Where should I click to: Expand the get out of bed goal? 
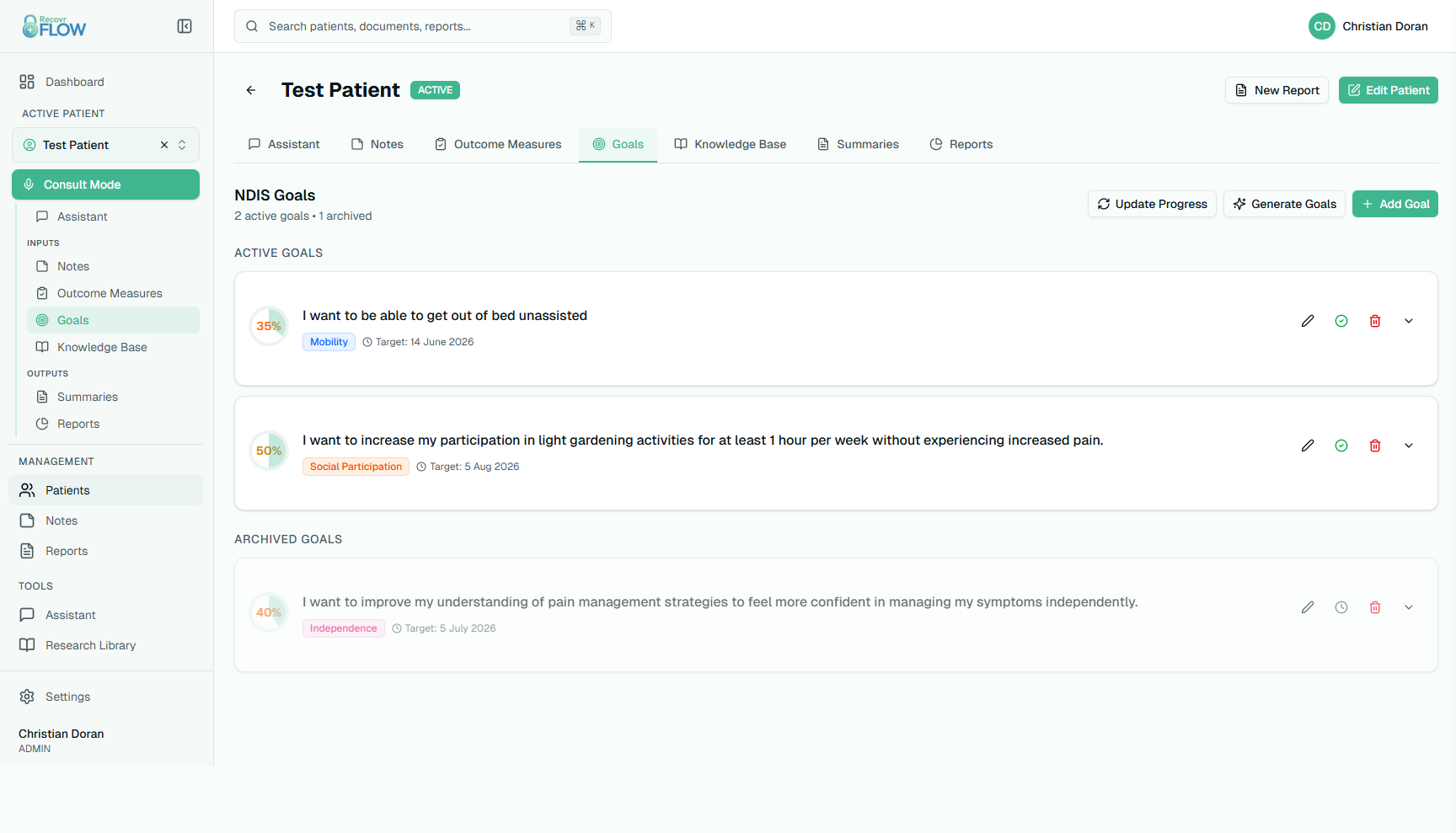1409,321
